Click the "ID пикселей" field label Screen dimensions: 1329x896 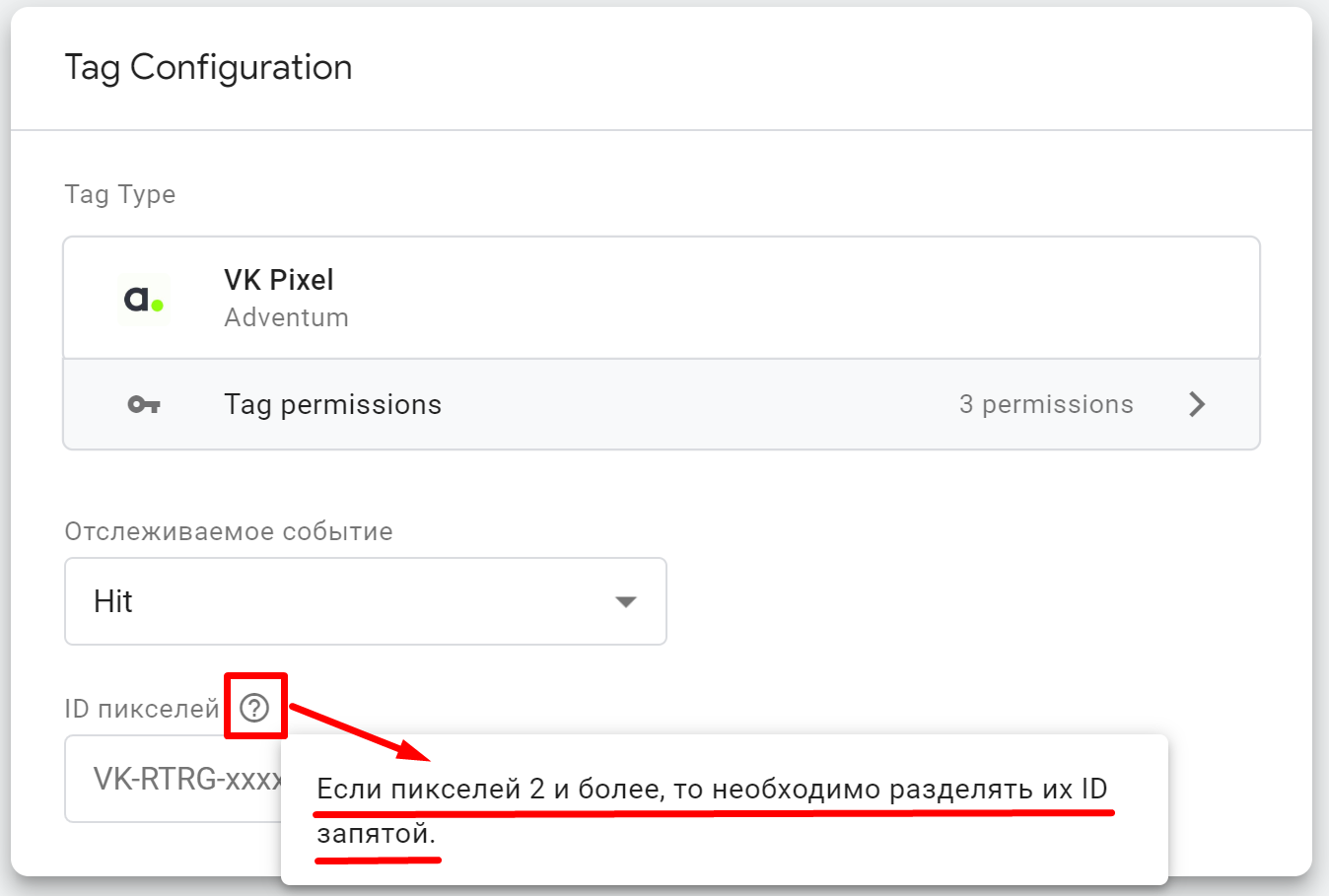[x=141, y=709]
